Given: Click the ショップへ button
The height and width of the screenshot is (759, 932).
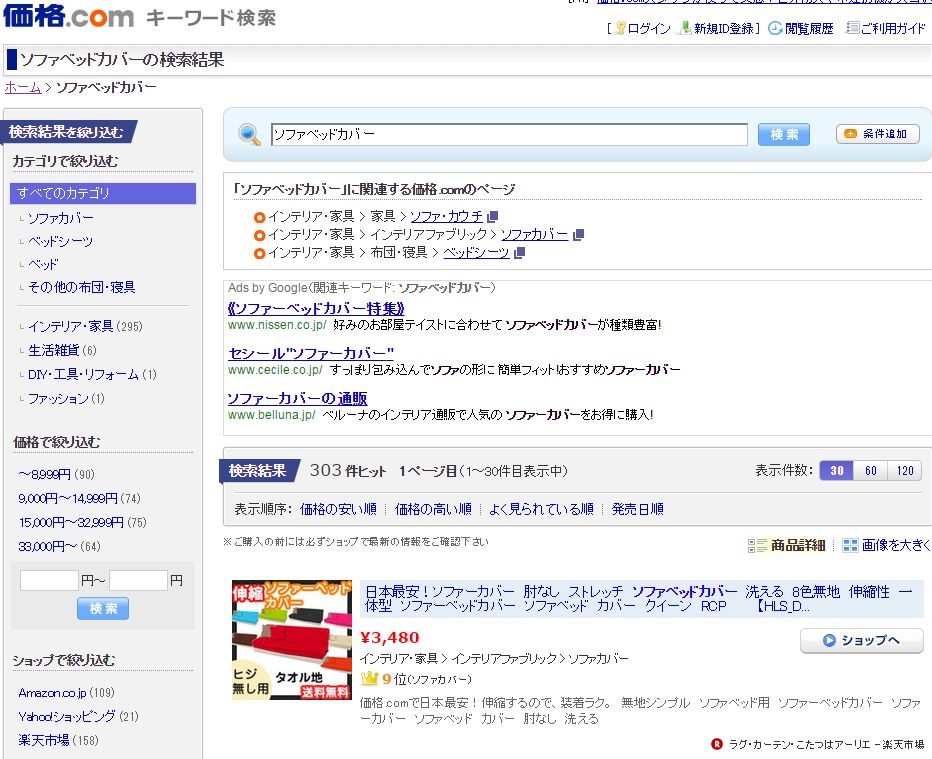Looking at the screenshot, I should pyautogui.click(x=862, y=640).
